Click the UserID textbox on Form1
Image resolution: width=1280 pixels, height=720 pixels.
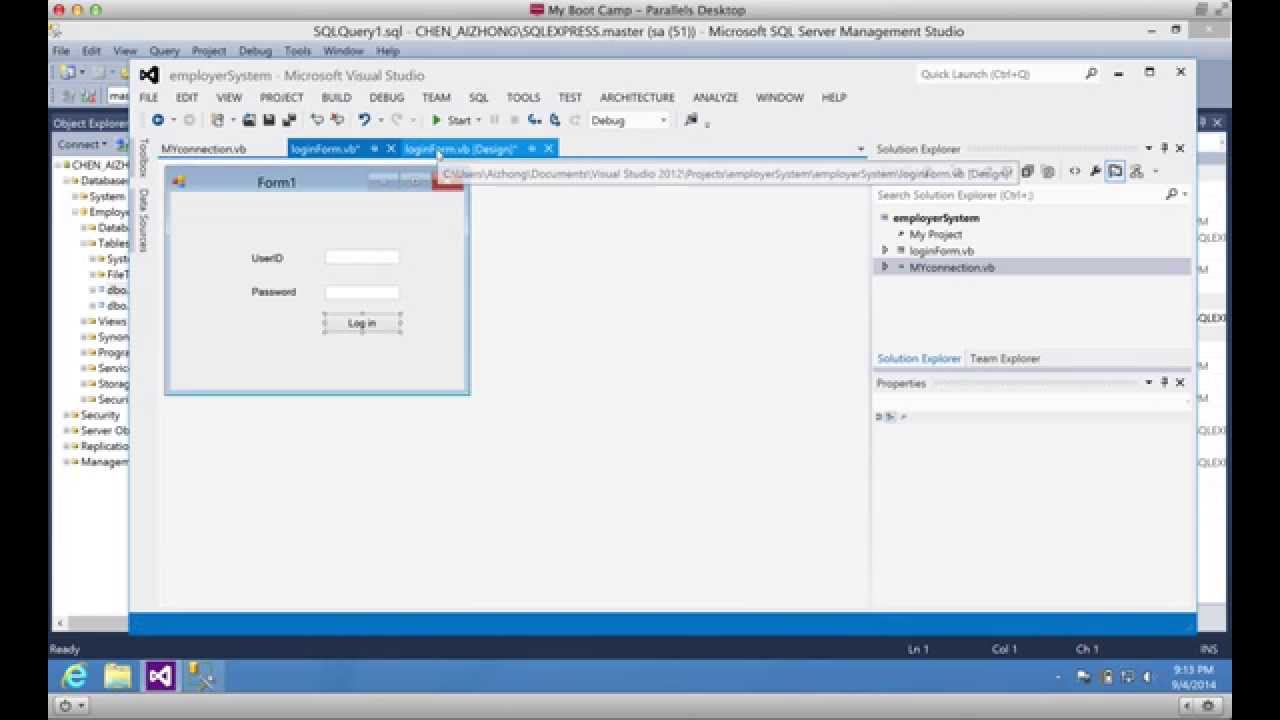click(x=362, y=257)
